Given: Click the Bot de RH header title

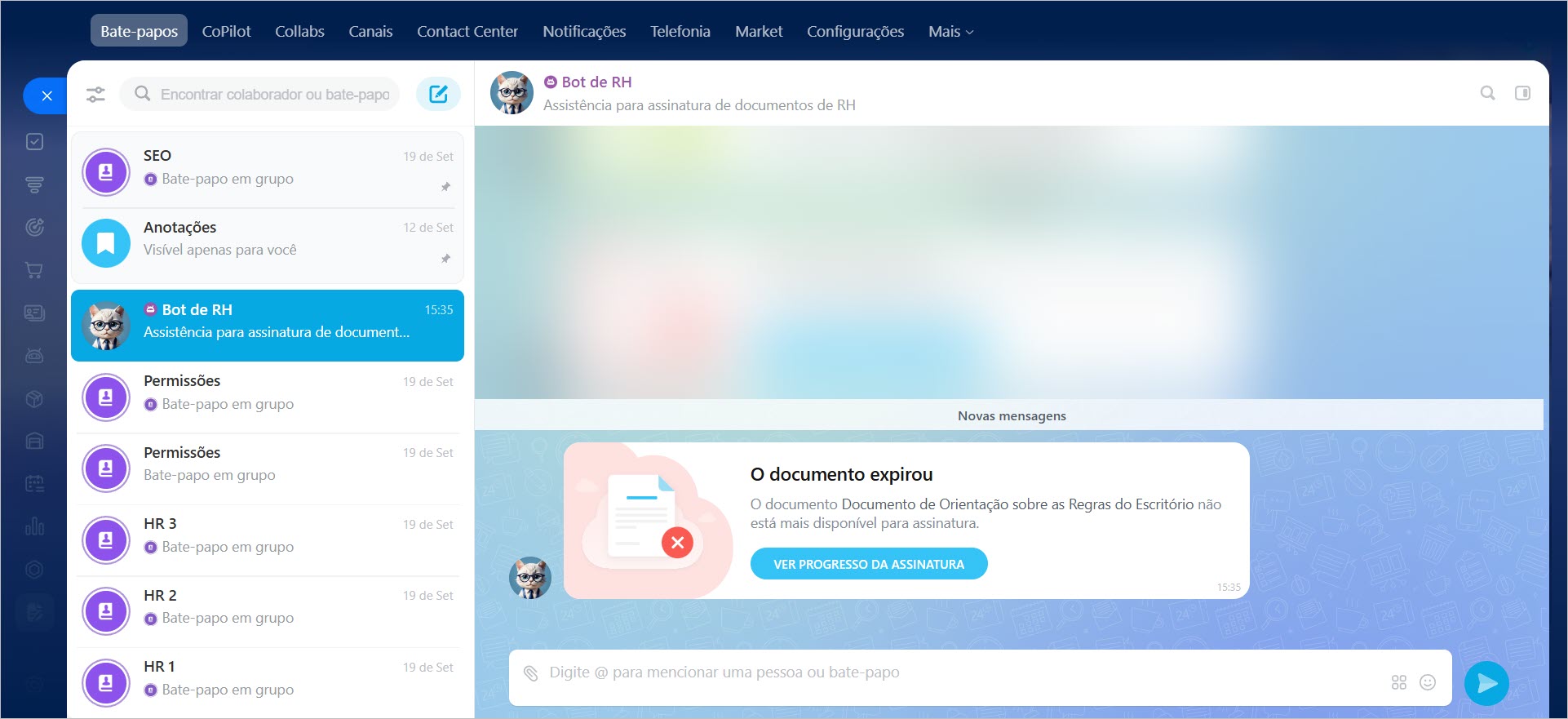Looking at the screenshot, I should click(596, 82).
